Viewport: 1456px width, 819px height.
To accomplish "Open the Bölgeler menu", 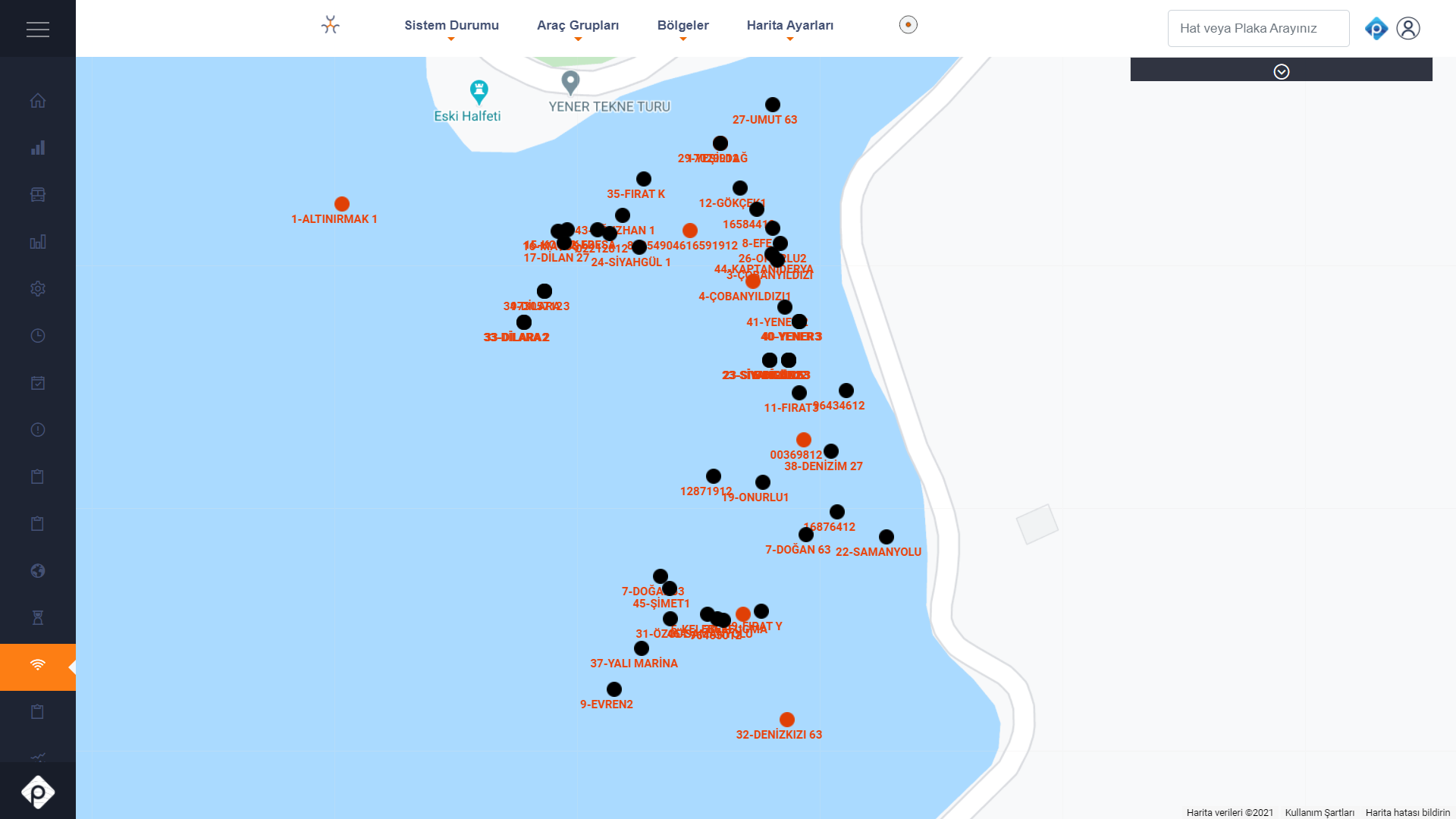I will [682, 26].
